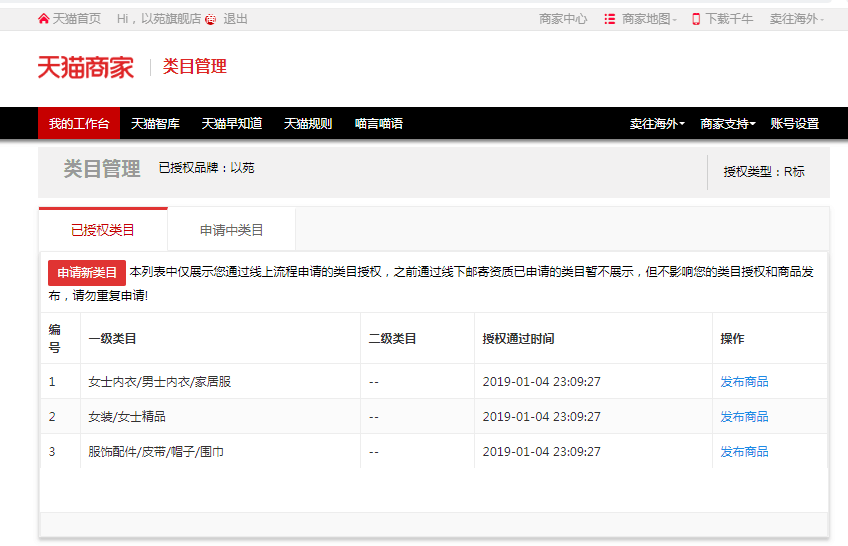Open 天猫智库 menu item
Screen dimensions: 848x546
pos(155,124)
